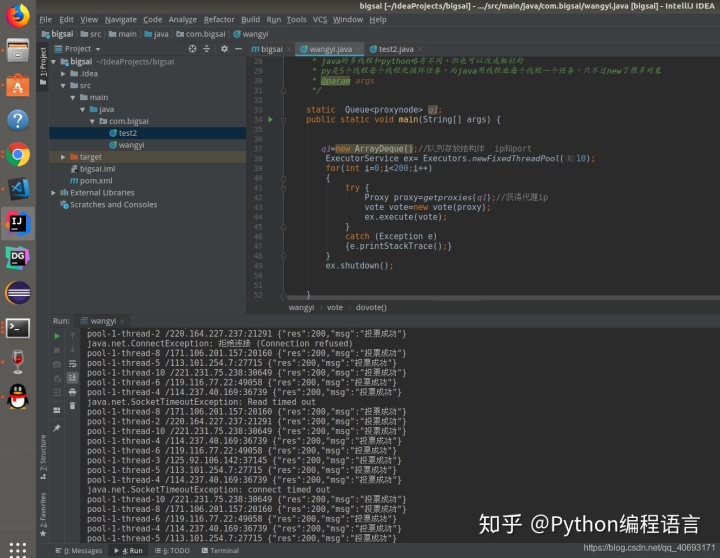Toggle scroll to end in Run console
720x558 pixels.
click(72, 378)
